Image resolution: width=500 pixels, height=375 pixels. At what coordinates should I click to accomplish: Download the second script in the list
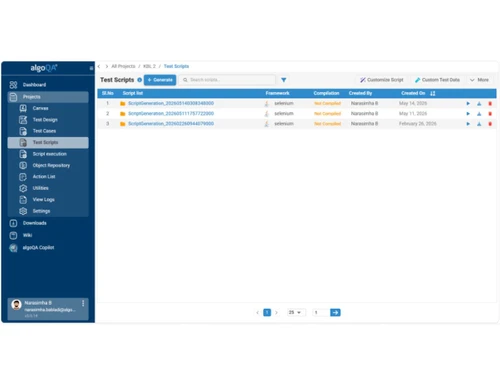click(479, 114)
